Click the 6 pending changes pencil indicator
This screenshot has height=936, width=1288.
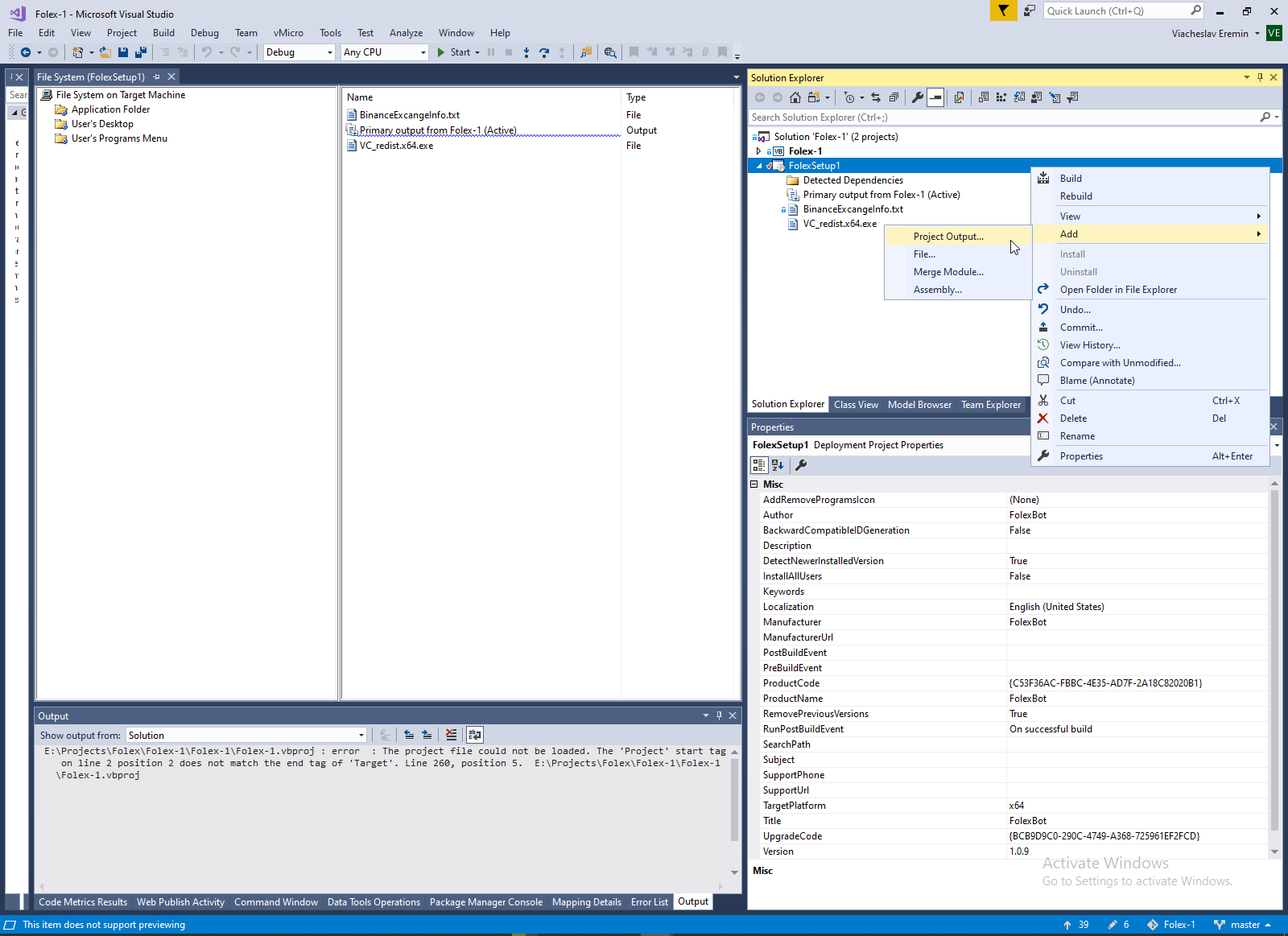pos(1119,925)
